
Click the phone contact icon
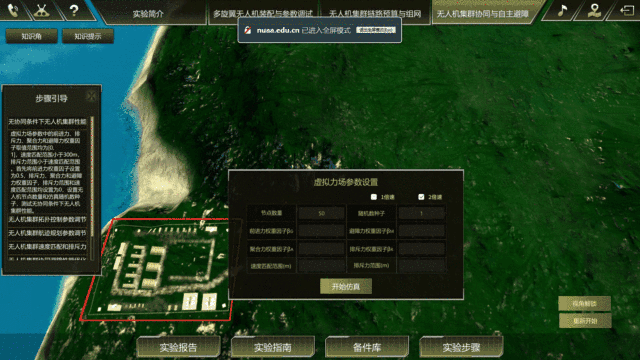(12, 10)
